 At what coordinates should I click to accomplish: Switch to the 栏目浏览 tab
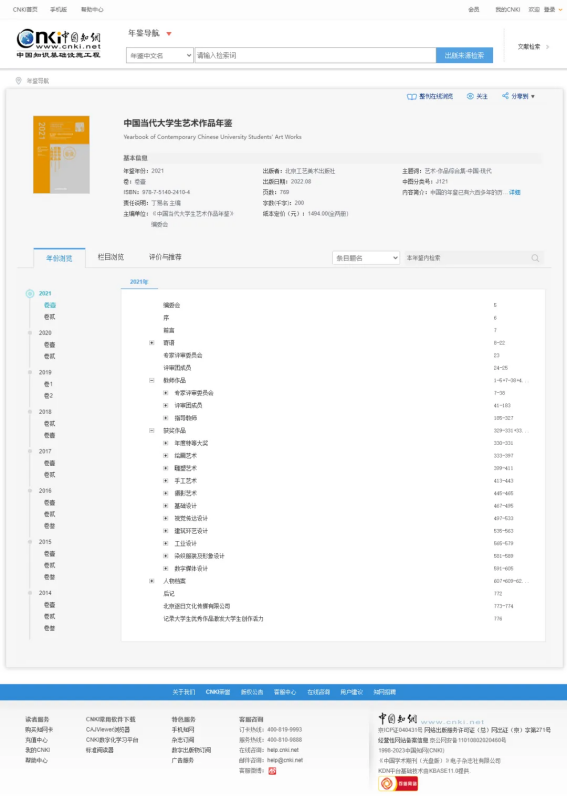[x=111, y=257]
